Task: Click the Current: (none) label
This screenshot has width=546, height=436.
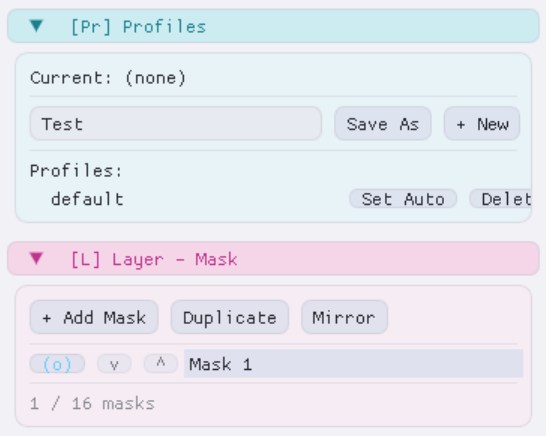Action: coord(108,78)
